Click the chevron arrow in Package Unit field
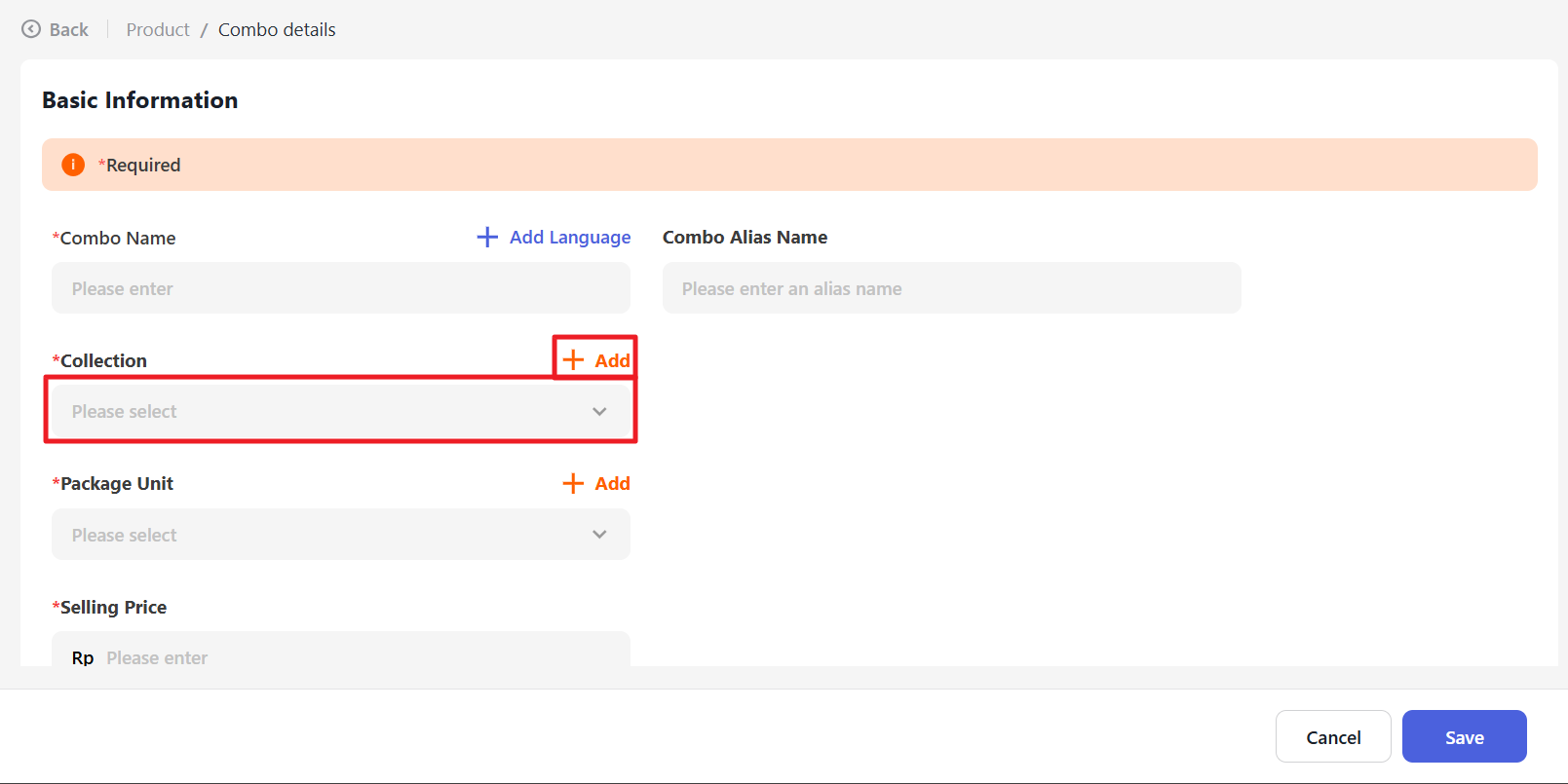Screen dimensions: 1568x784 coord(599,535)
